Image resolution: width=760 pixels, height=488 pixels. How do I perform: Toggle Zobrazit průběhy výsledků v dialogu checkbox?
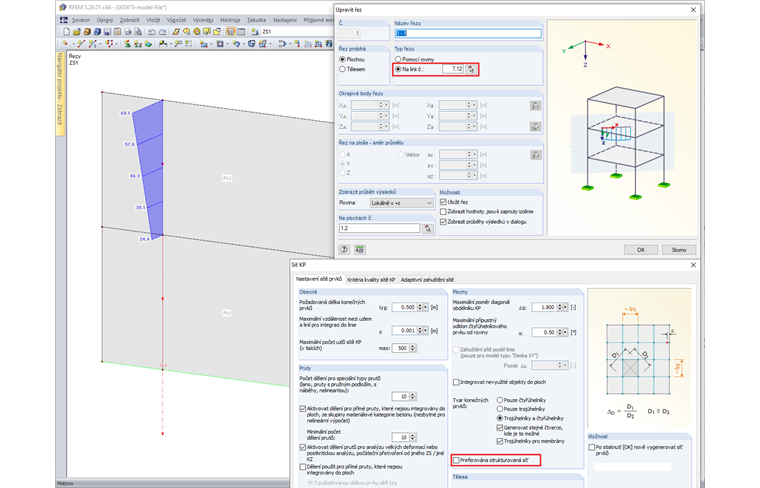click(443, 222)
